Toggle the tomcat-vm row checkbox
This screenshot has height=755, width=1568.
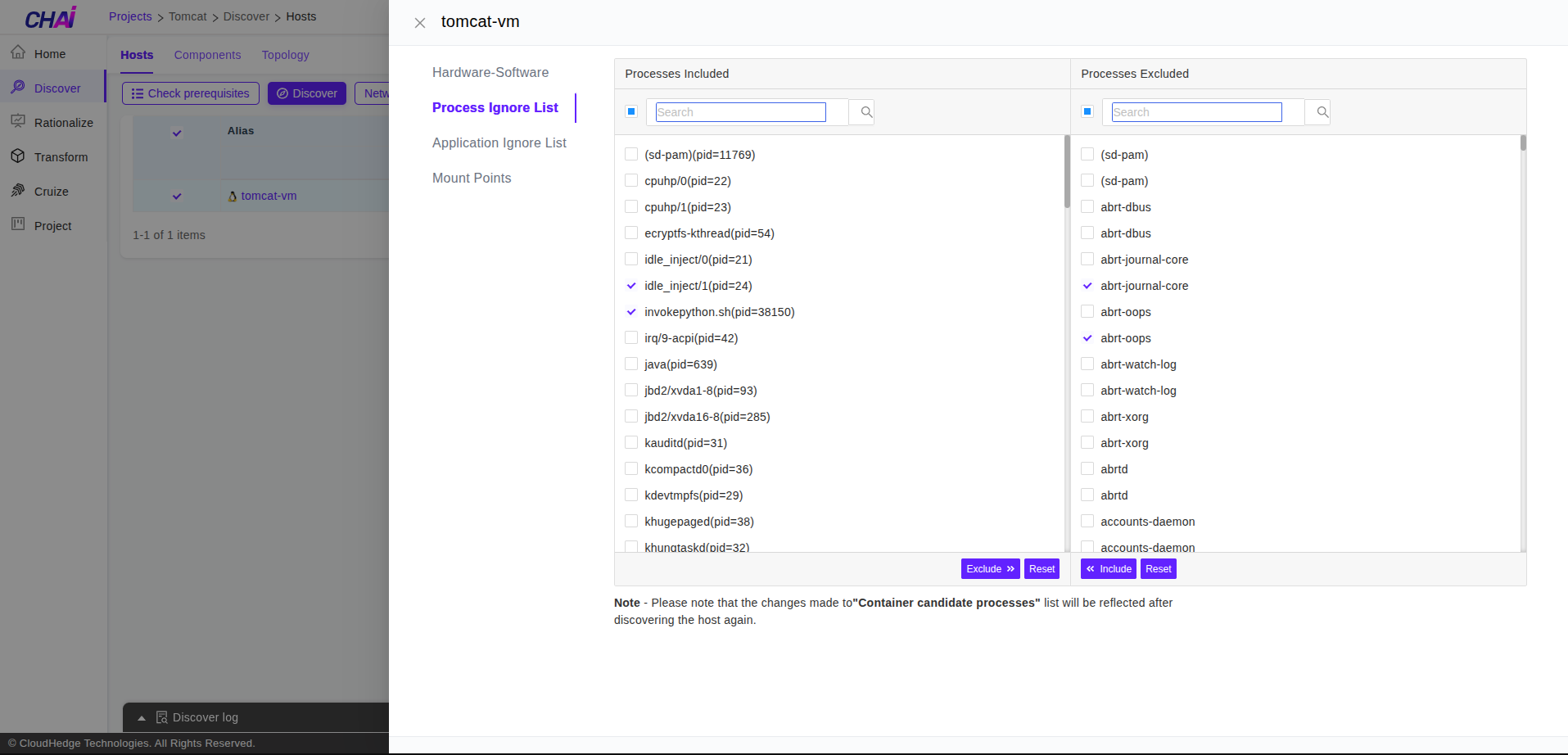coord(177,197)
